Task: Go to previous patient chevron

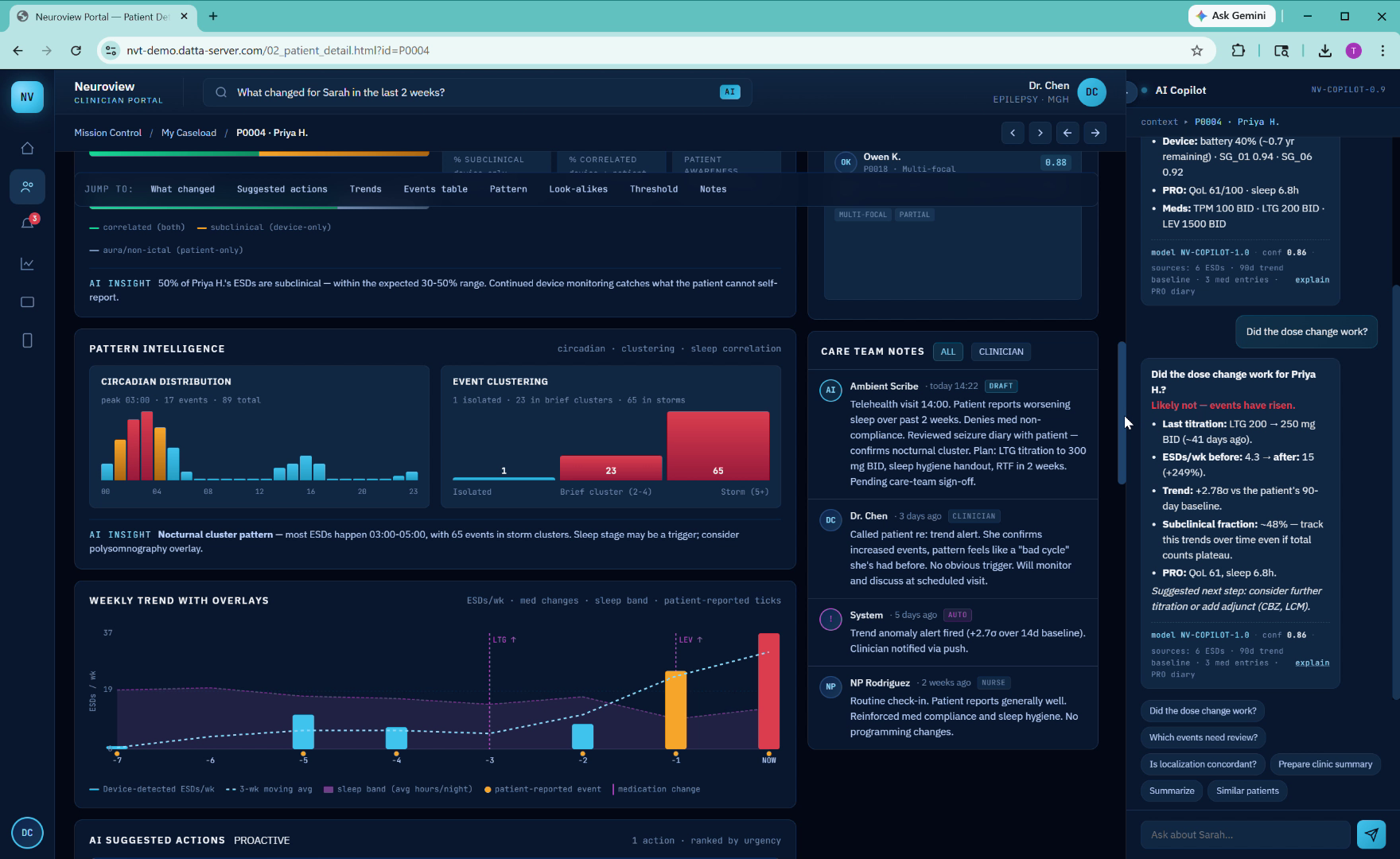Action: point(1013,133)
